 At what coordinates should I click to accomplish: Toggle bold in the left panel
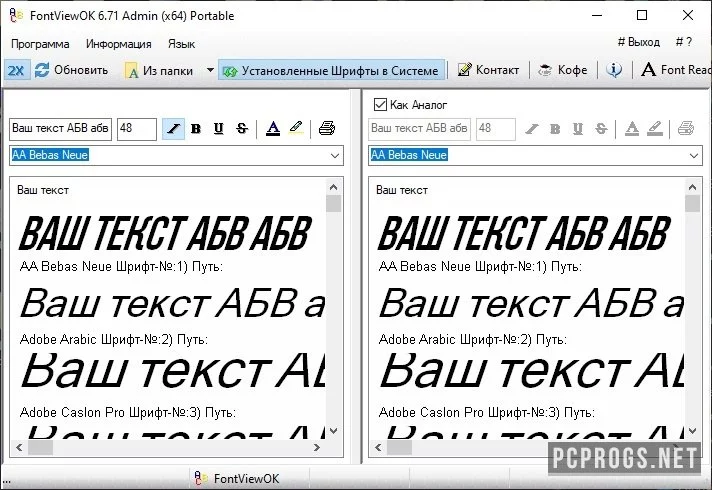(196, 129)
